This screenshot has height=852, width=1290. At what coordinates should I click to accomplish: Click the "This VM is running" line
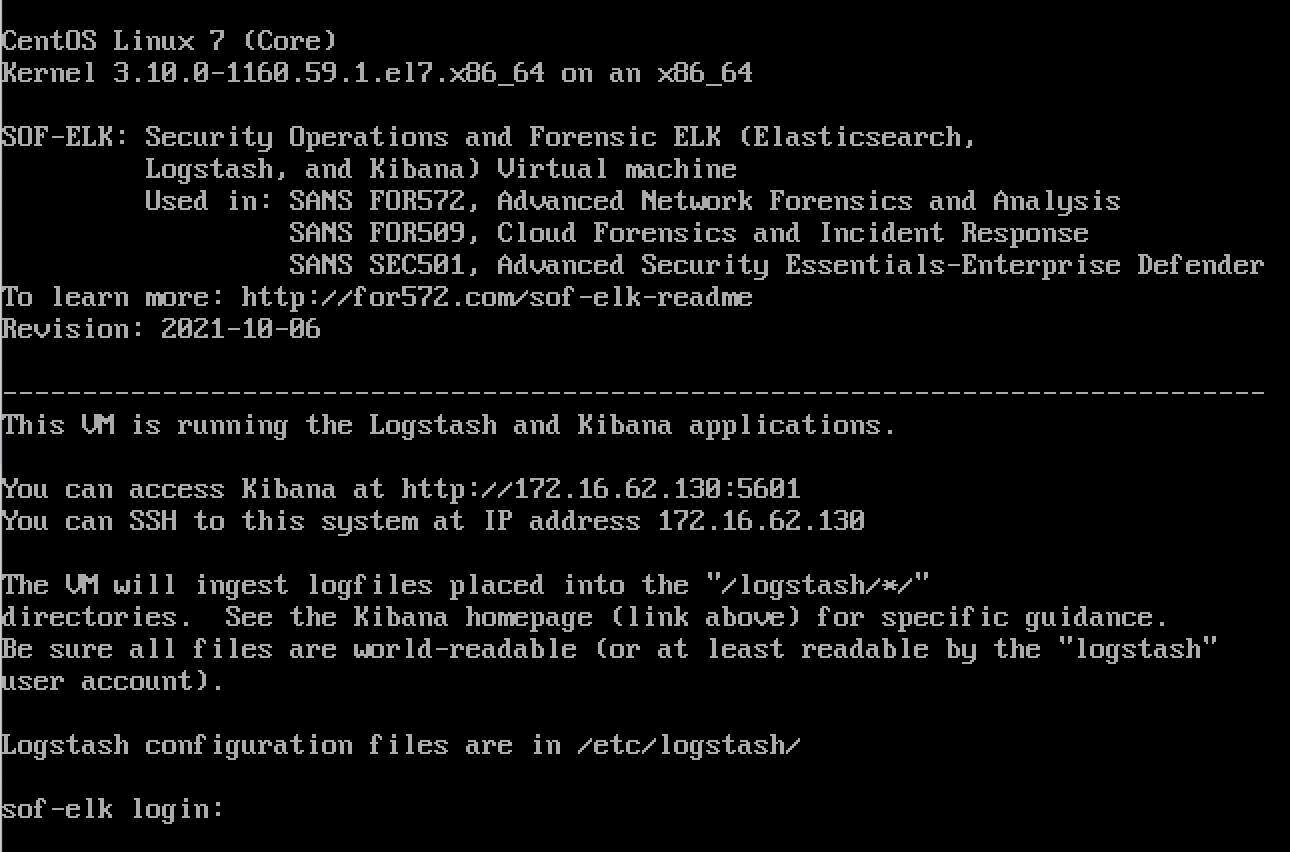[448, 425]
